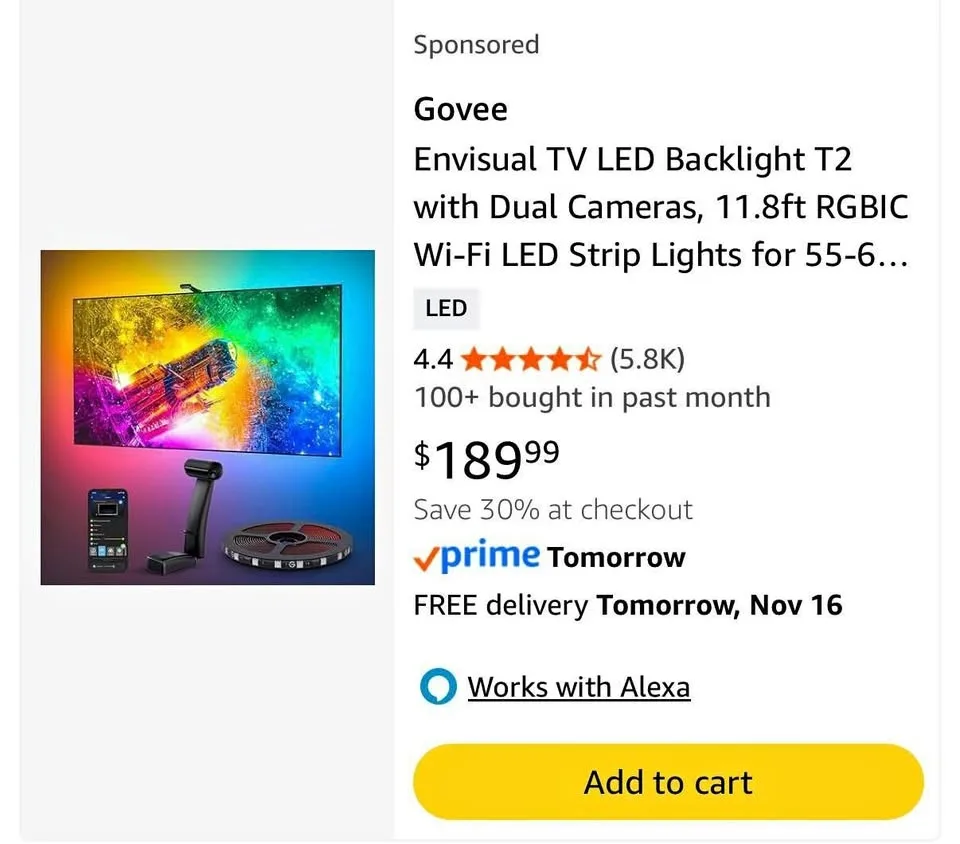Image resolution: width=960 pixels, height=844 pixels.
Task: Click the orange star rating icons
Action: tap(531, 358)
